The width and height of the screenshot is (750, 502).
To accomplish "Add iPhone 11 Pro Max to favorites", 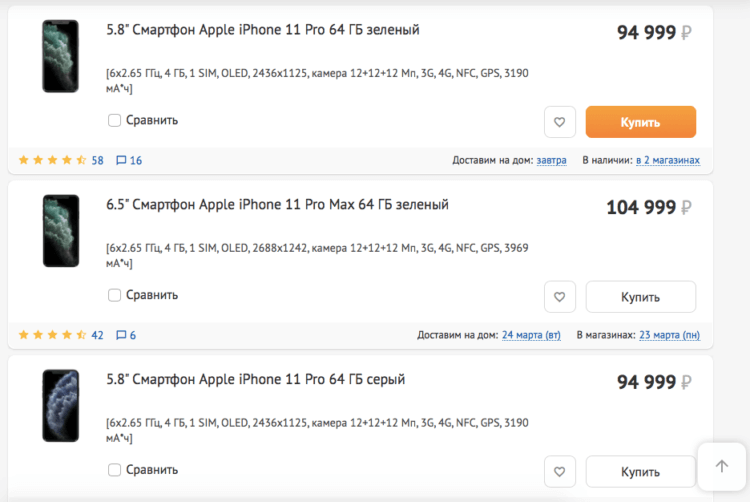I will click(560, 297).
